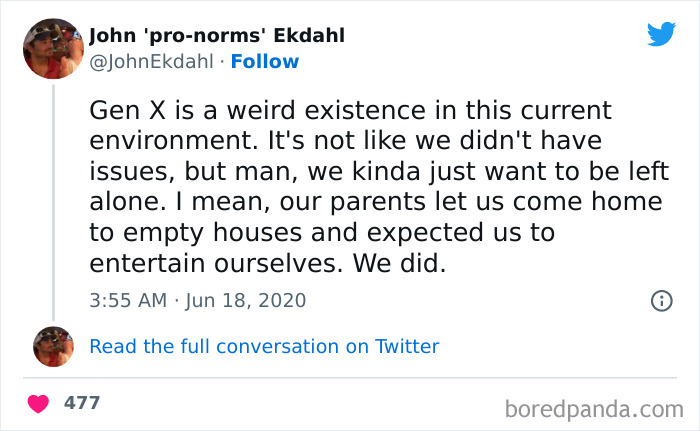Click the word 'Twitter' in the conversation link
Viewport: 700px width, 431px height.
pos(406,347)
